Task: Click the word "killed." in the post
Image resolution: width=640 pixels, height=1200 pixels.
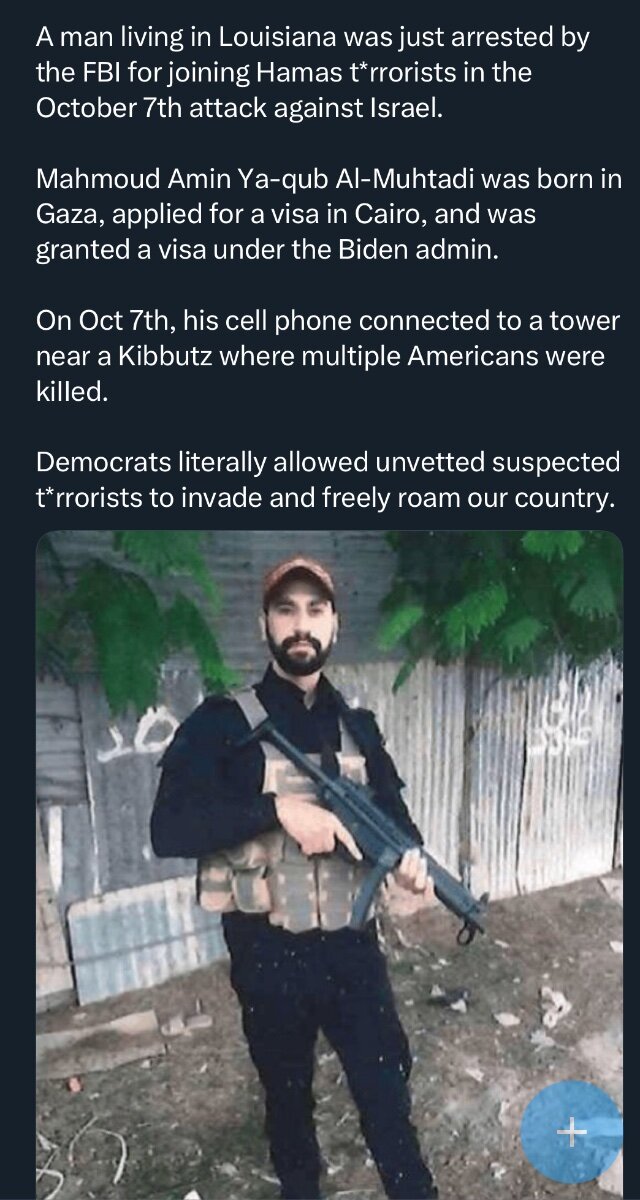Action: point(70,390)
